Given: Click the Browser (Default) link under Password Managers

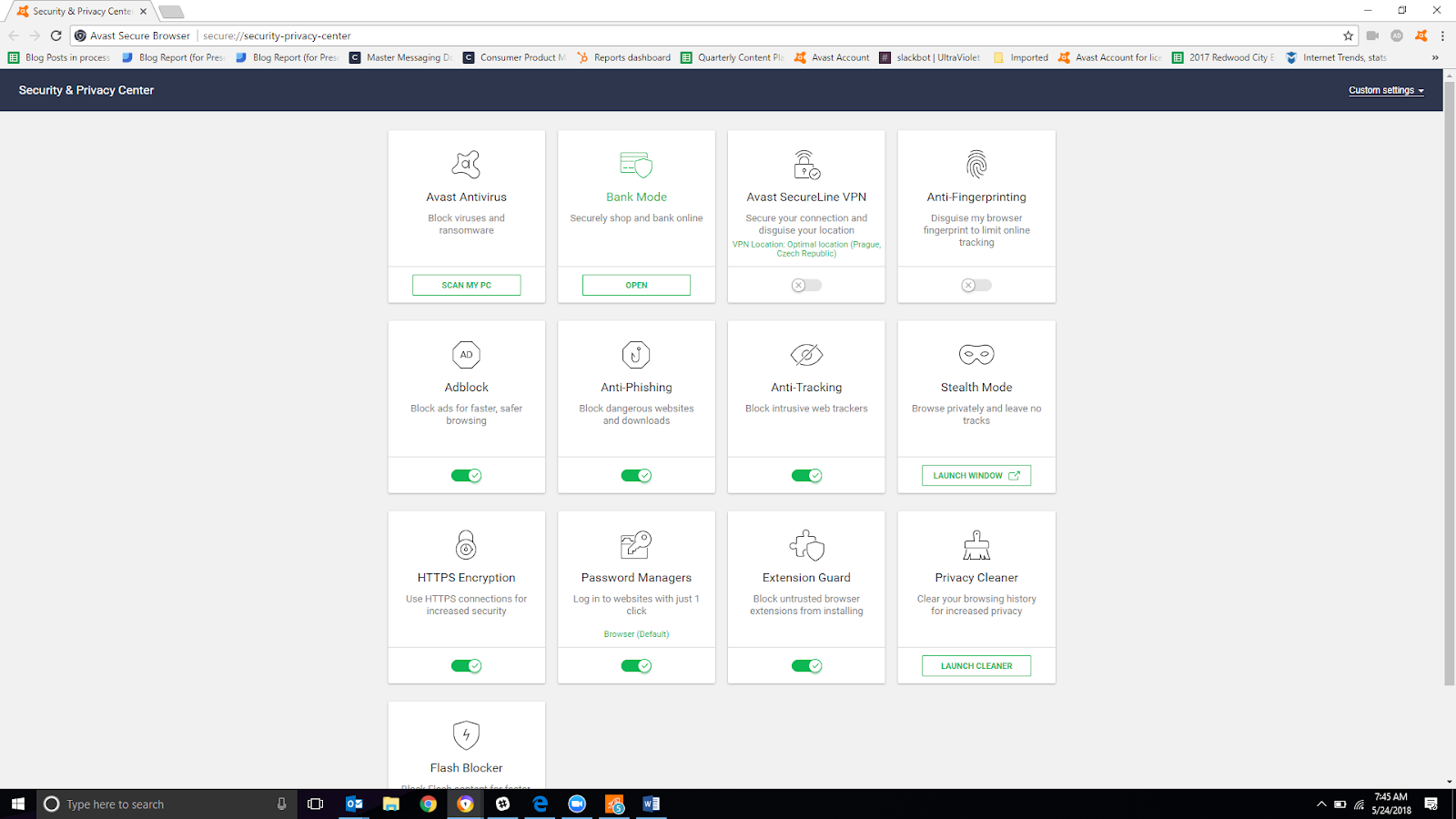Looking at the screenshot, I should [x=636, y=634].
